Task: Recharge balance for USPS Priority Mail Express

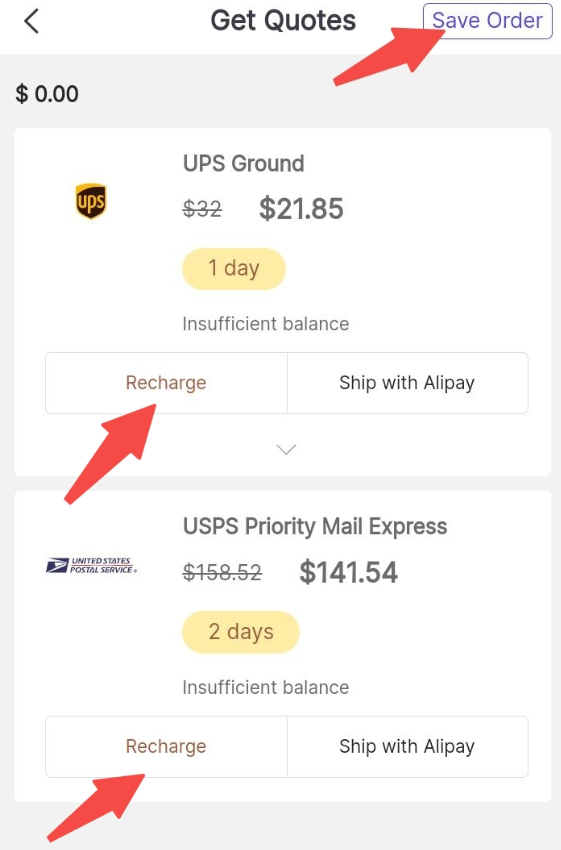Action: (166, 746)
